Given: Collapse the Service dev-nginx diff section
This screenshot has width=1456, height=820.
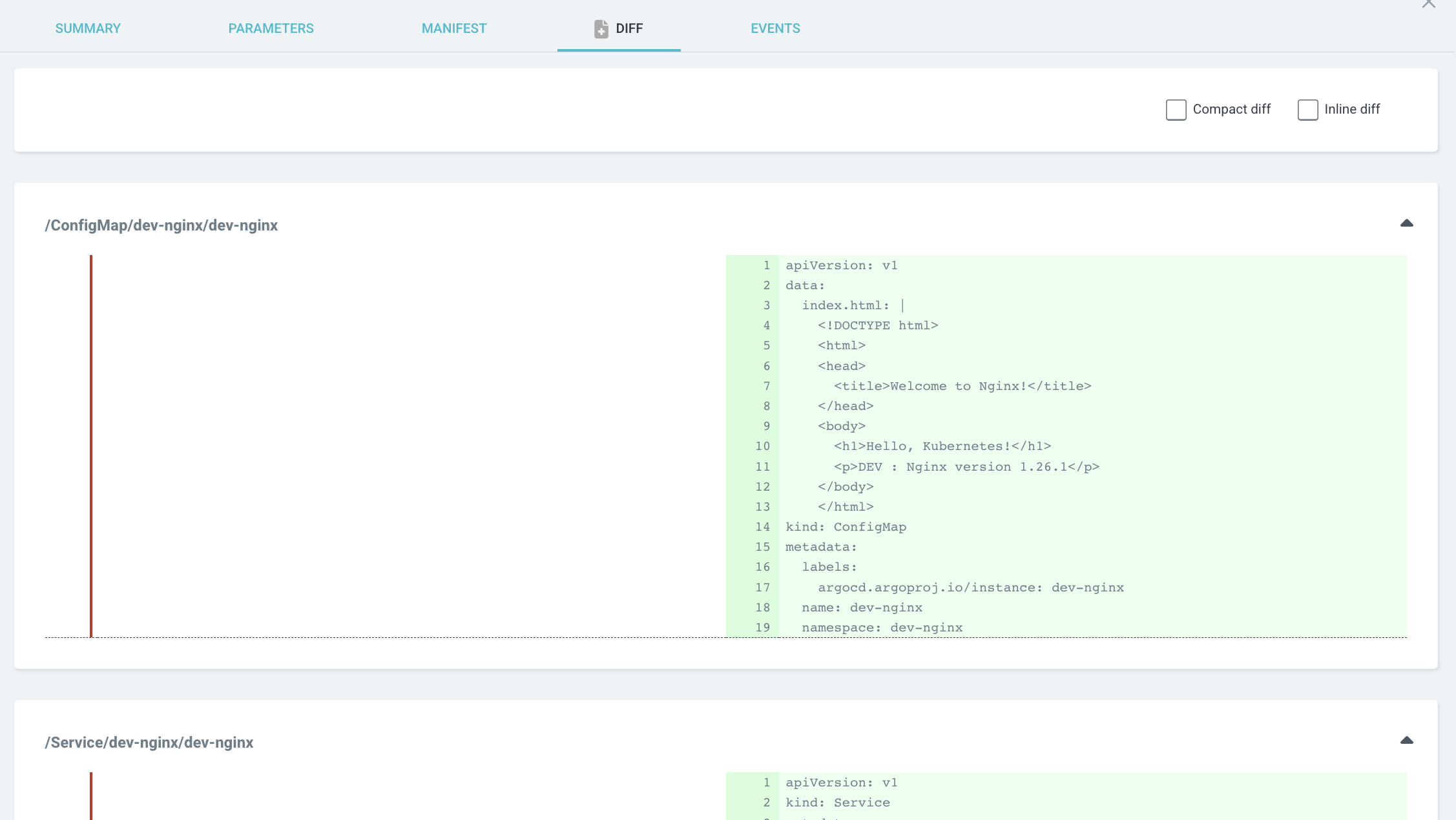Looking at the screenshot, I should click(x=1406, y=741).
